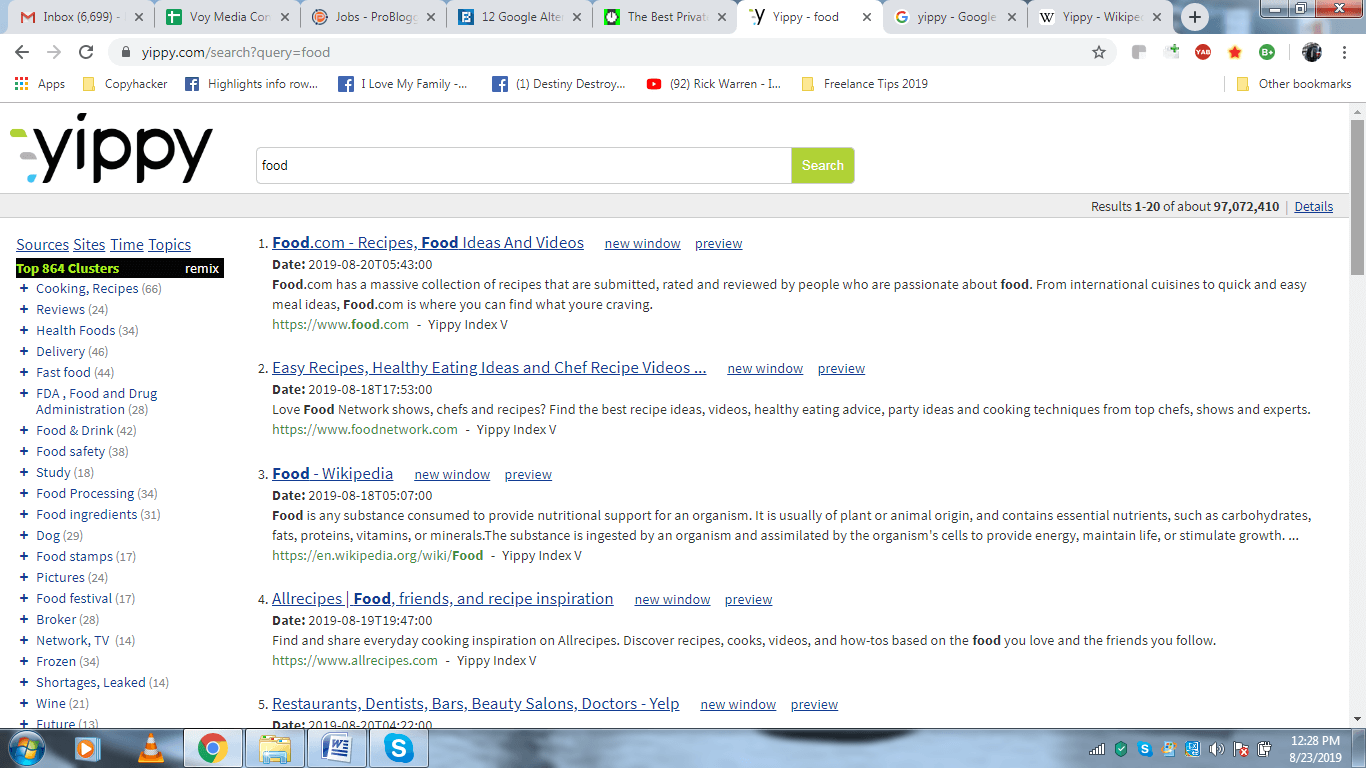1366x768 pixels.
Task: Open the Chrome taskbar icon
Action: [212, 748]
